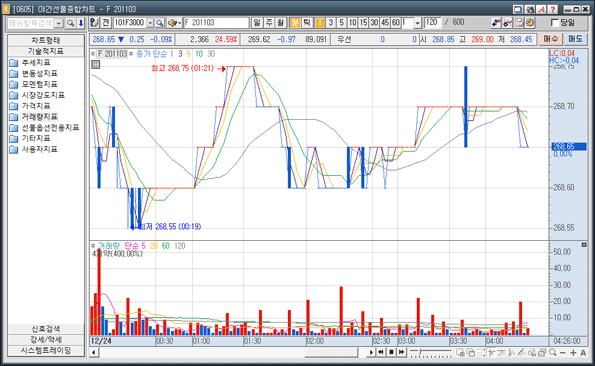
Task: Click the help question mark icon
Action: (x=552, y=9)
